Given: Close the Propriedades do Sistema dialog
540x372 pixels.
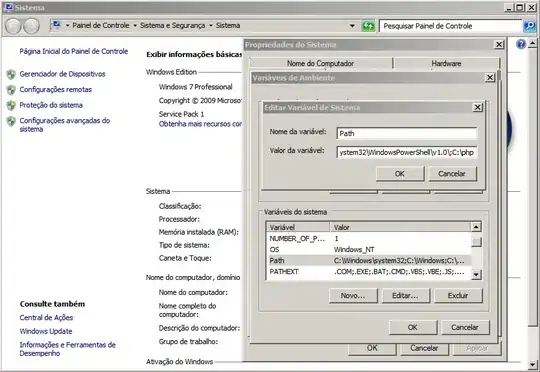Looking at the screenshot, I should pos(499,44).
